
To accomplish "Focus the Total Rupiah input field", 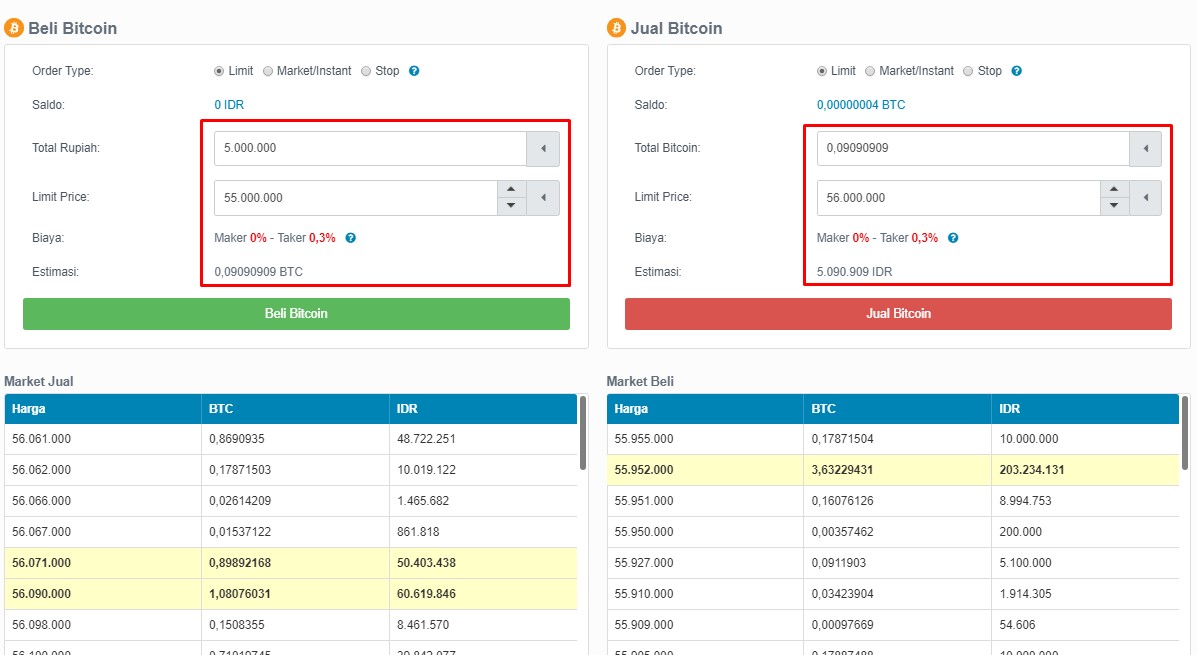I will [x=370, y=148].
